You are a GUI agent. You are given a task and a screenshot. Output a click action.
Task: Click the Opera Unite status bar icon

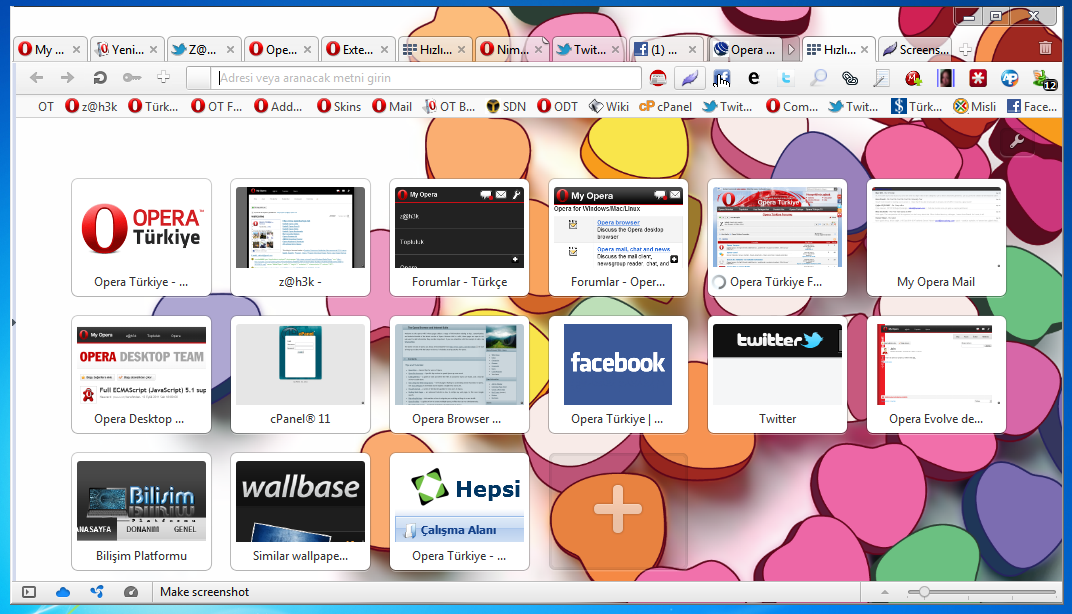pyautogui.click(x=97, y=591)
